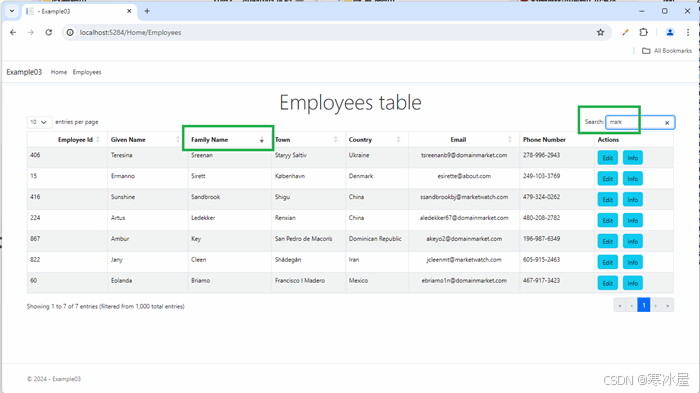View info for Ermanno Sirett
700x393 pixels.
[633, 179]
